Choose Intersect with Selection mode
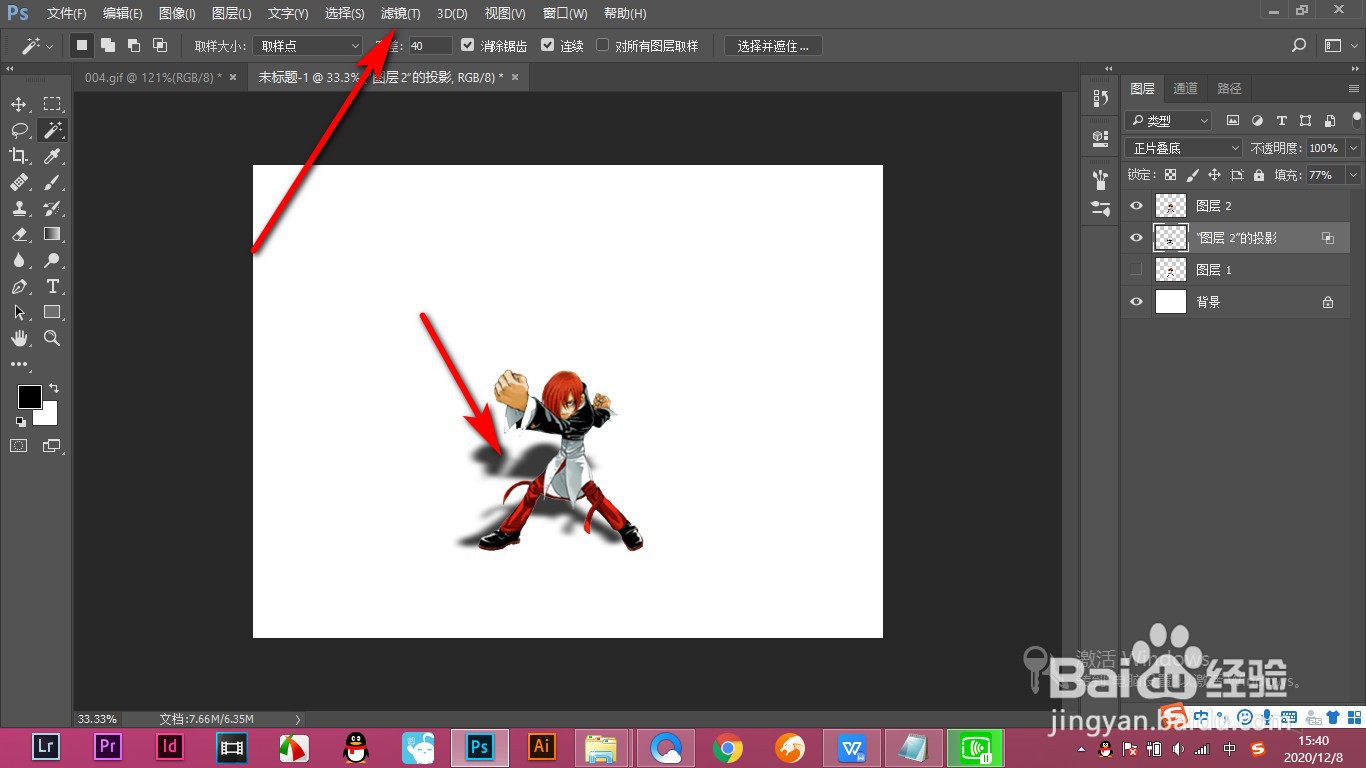Screen dimensions: 1366x768 pos(160,45)
